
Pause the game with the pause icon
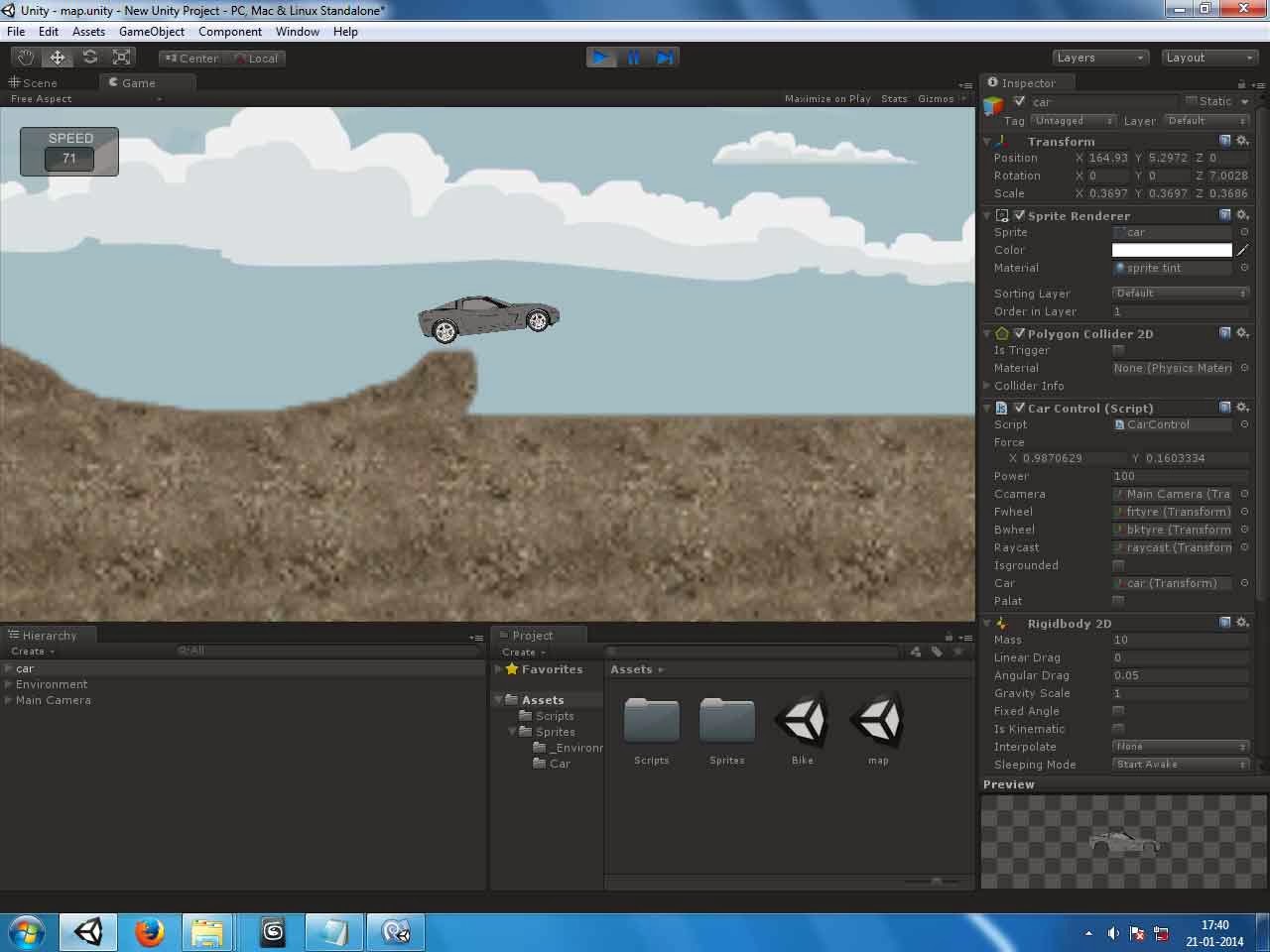click(x=633, y=57)
